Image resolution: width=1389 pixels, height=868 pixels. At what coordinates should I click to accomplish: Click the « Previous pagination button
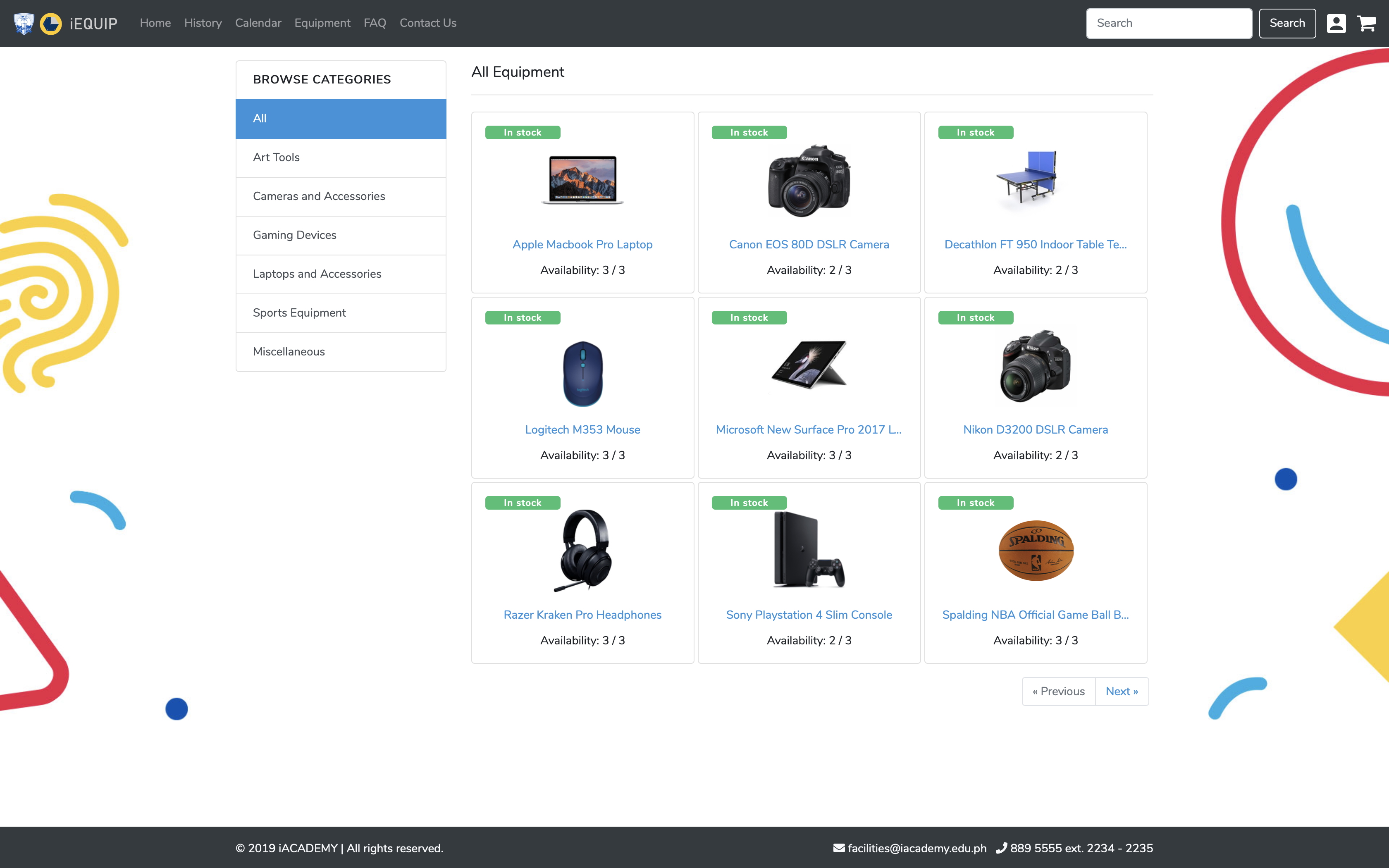1059,691
